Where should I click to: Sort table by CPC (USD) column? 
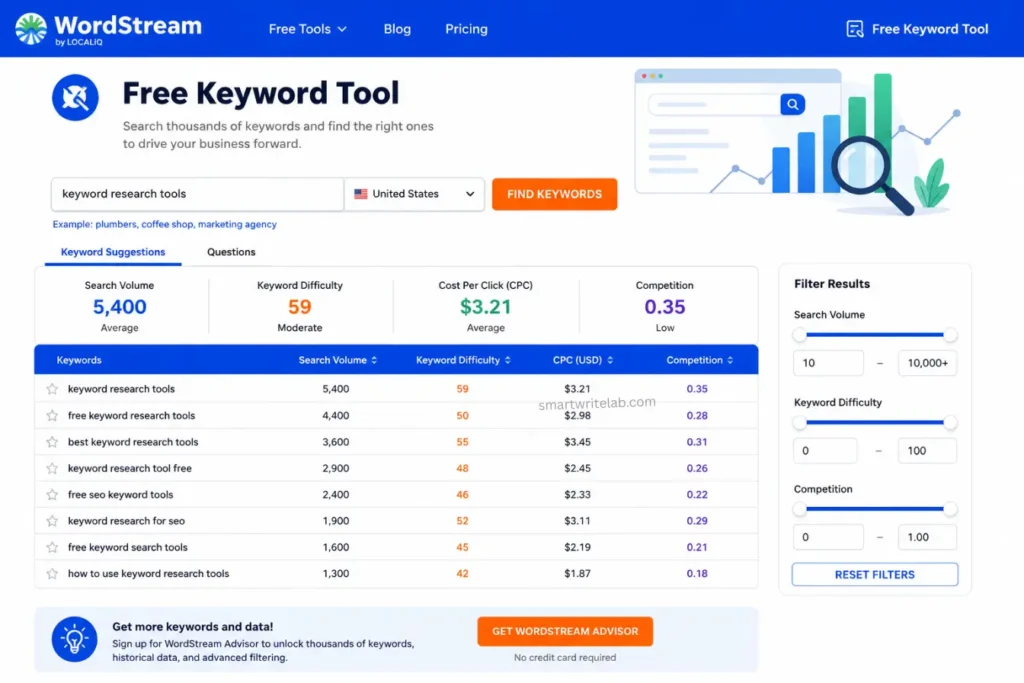(x=583, y=360)
